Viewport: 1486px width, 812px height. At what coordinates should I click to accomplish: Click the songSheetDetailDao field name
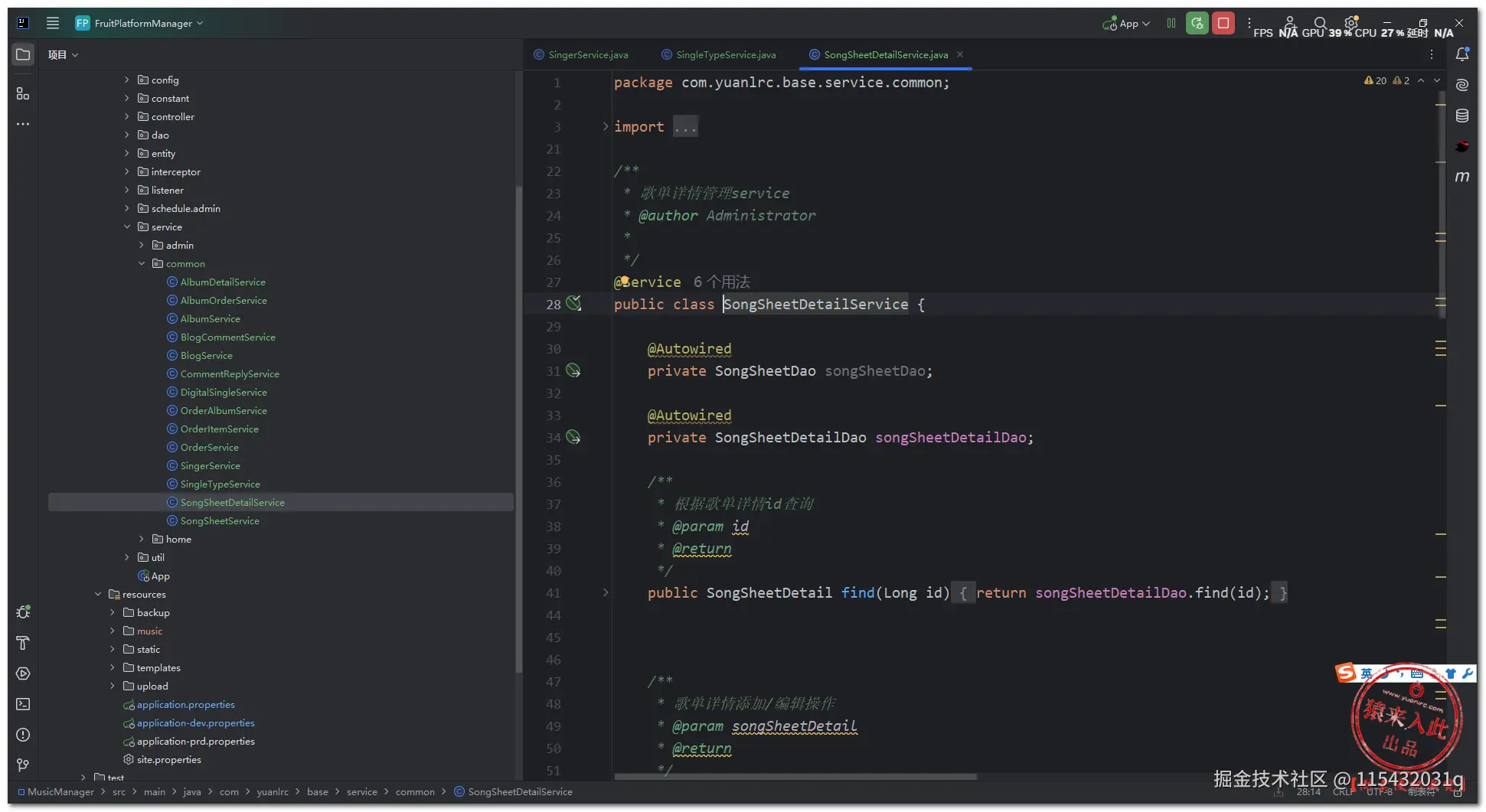click(951, 437)
